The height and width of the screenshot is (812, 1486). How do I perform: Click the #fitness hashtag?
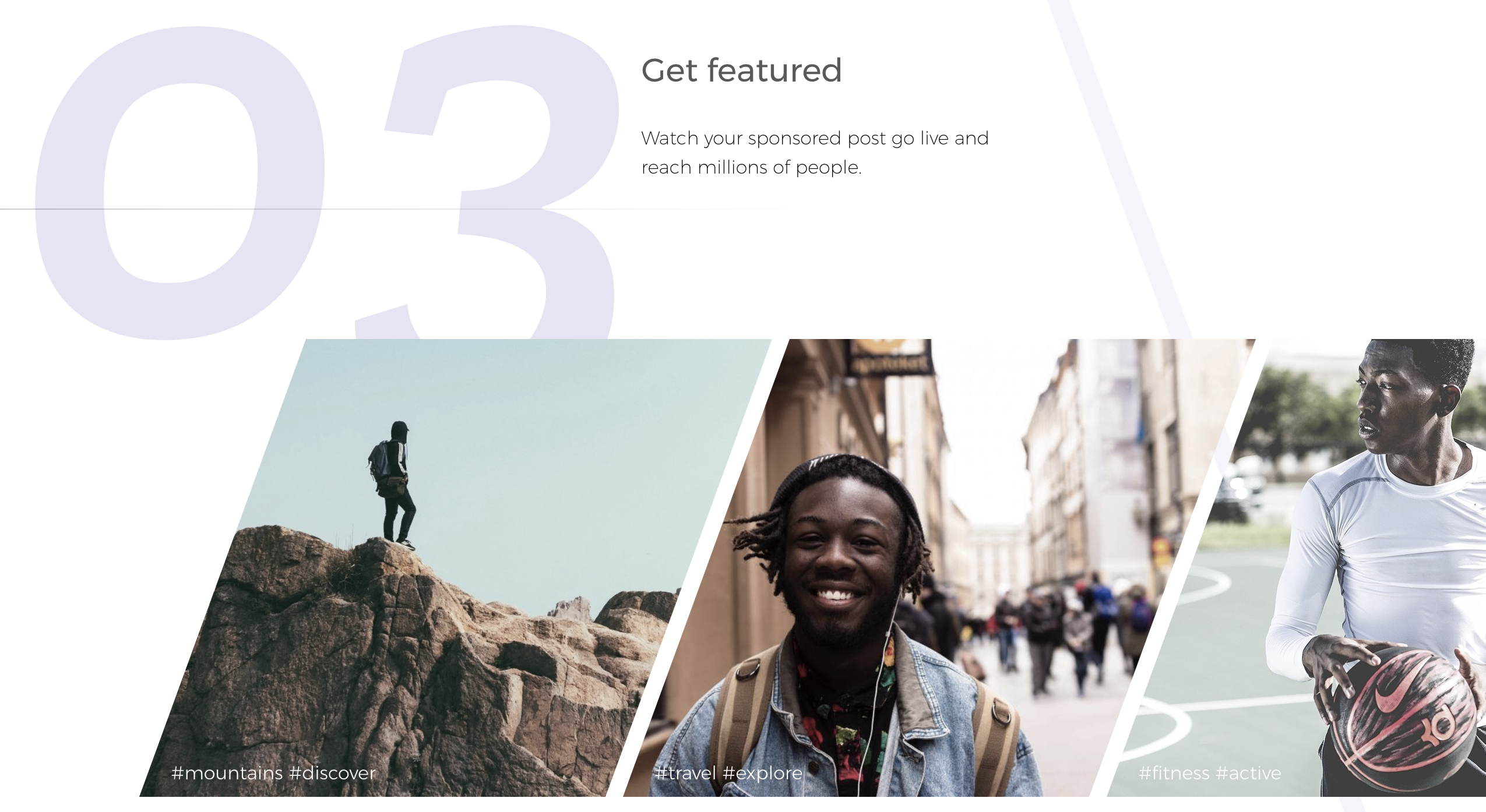1174,773
